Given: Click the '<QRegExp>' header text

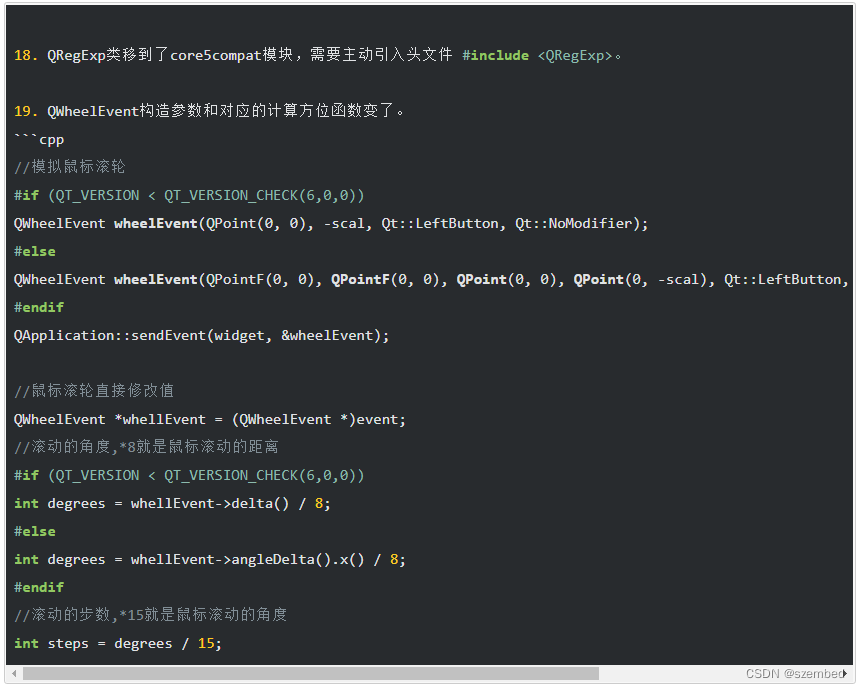Looking at the screenshot, I should (575, 55).
